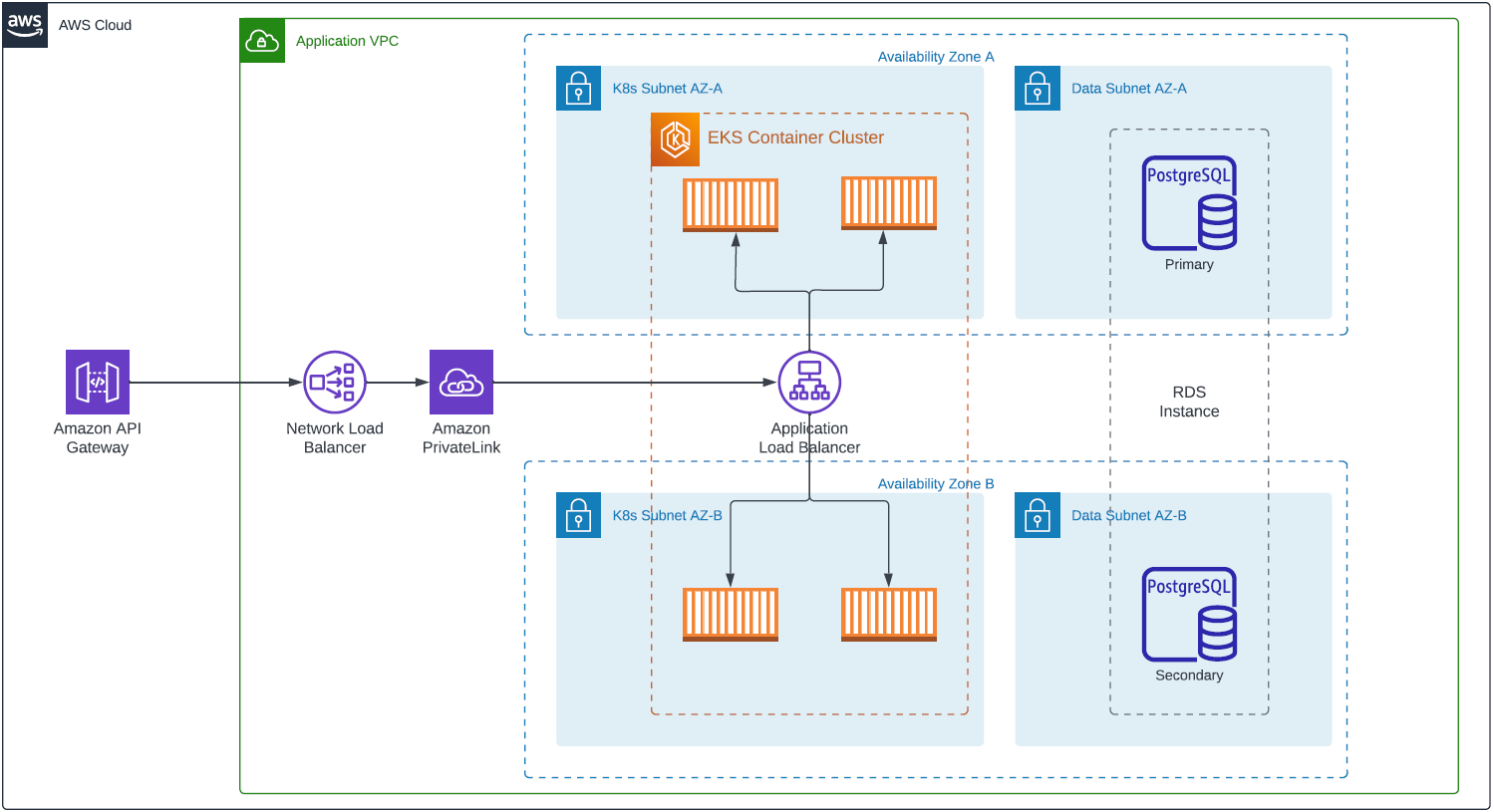The height and width of the screenshot is (812, 1494).
Task: Click the Network Load Balancer caption
Action: pos(335,437)
